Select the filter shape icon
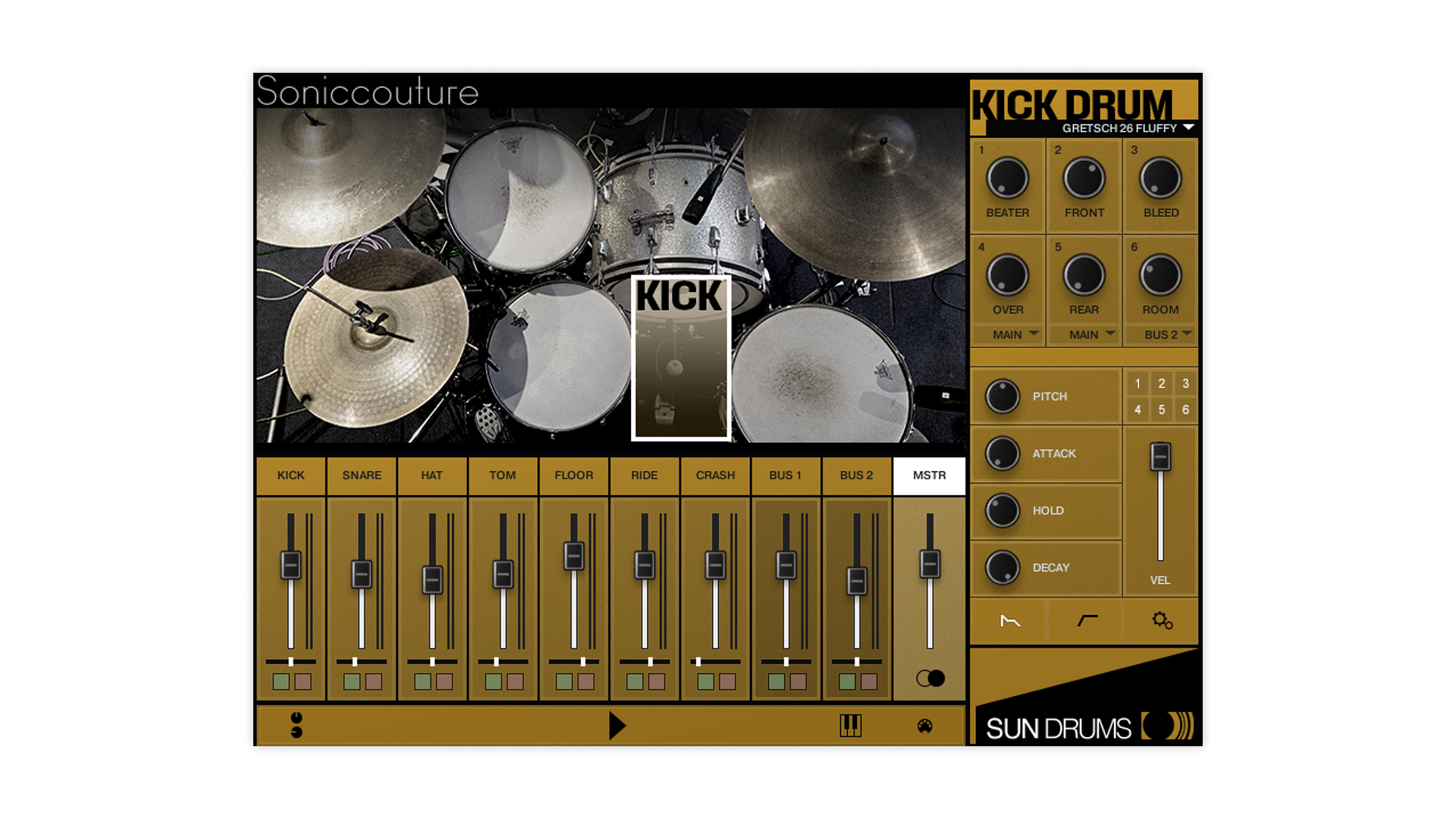 (1087, 621)
